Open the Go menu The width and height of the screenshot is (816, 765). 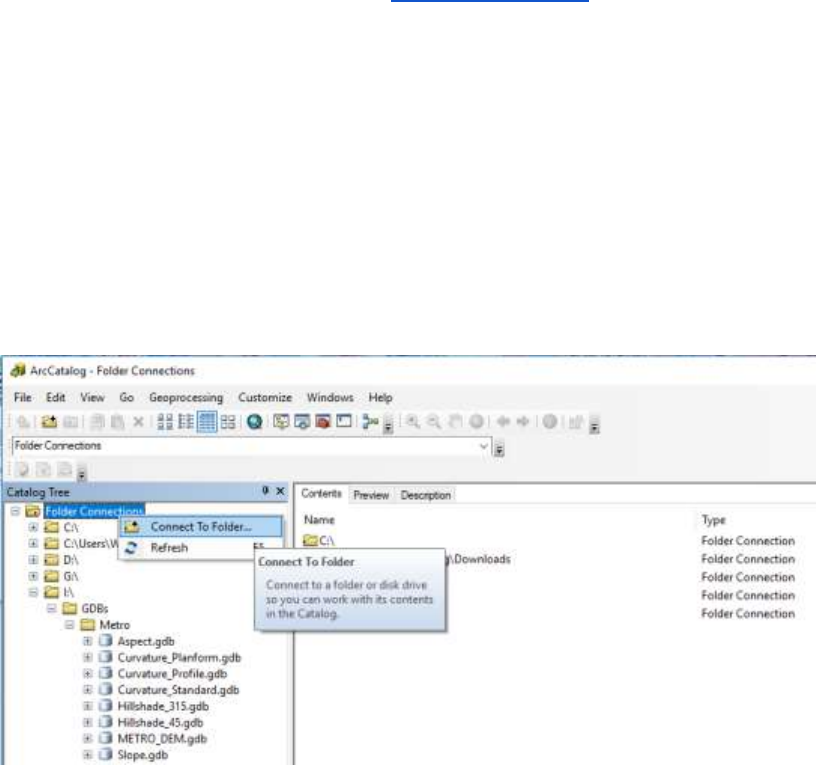(x=126, y=398)
